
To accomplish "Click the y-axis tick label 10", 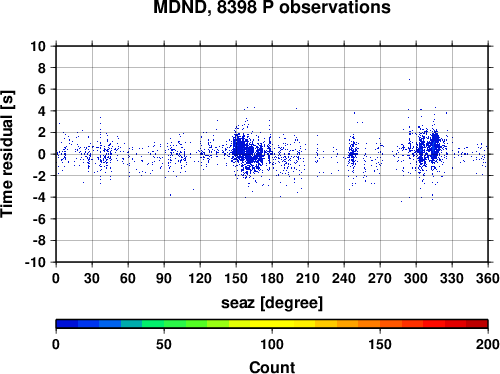I will pyautogui.click(x=38, y=46).
